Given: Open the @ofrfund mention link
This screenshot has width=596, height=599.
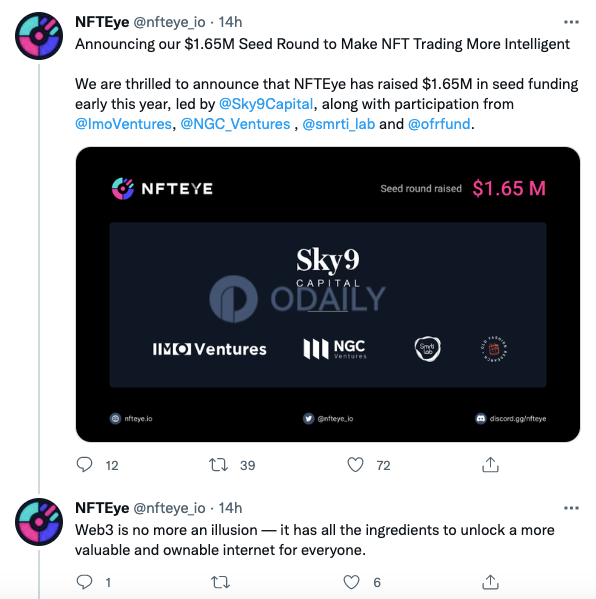Looking at the screenshot, I should 439,124.
